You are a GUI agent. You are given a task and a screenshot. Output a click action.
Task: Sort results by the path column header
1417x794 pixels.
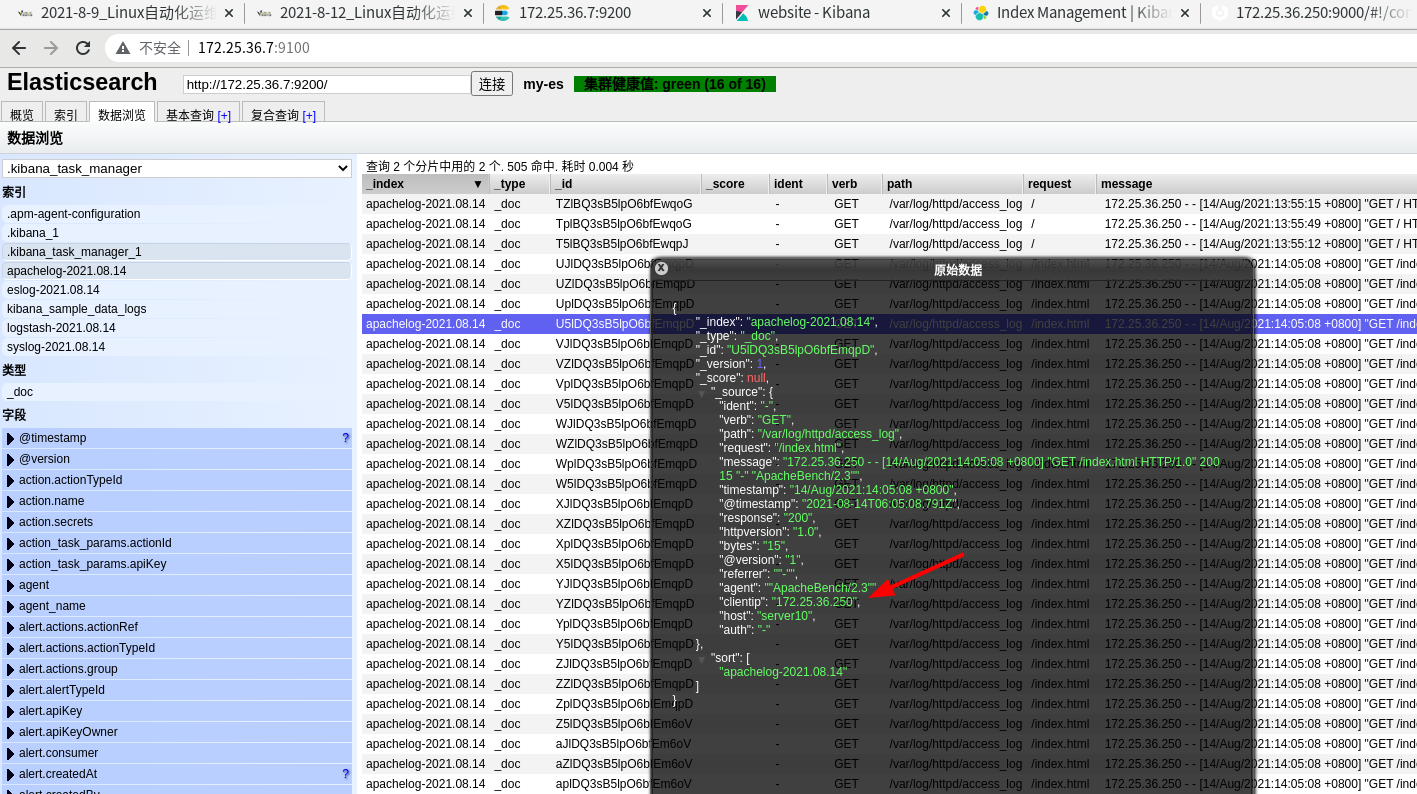coord(953,184)
